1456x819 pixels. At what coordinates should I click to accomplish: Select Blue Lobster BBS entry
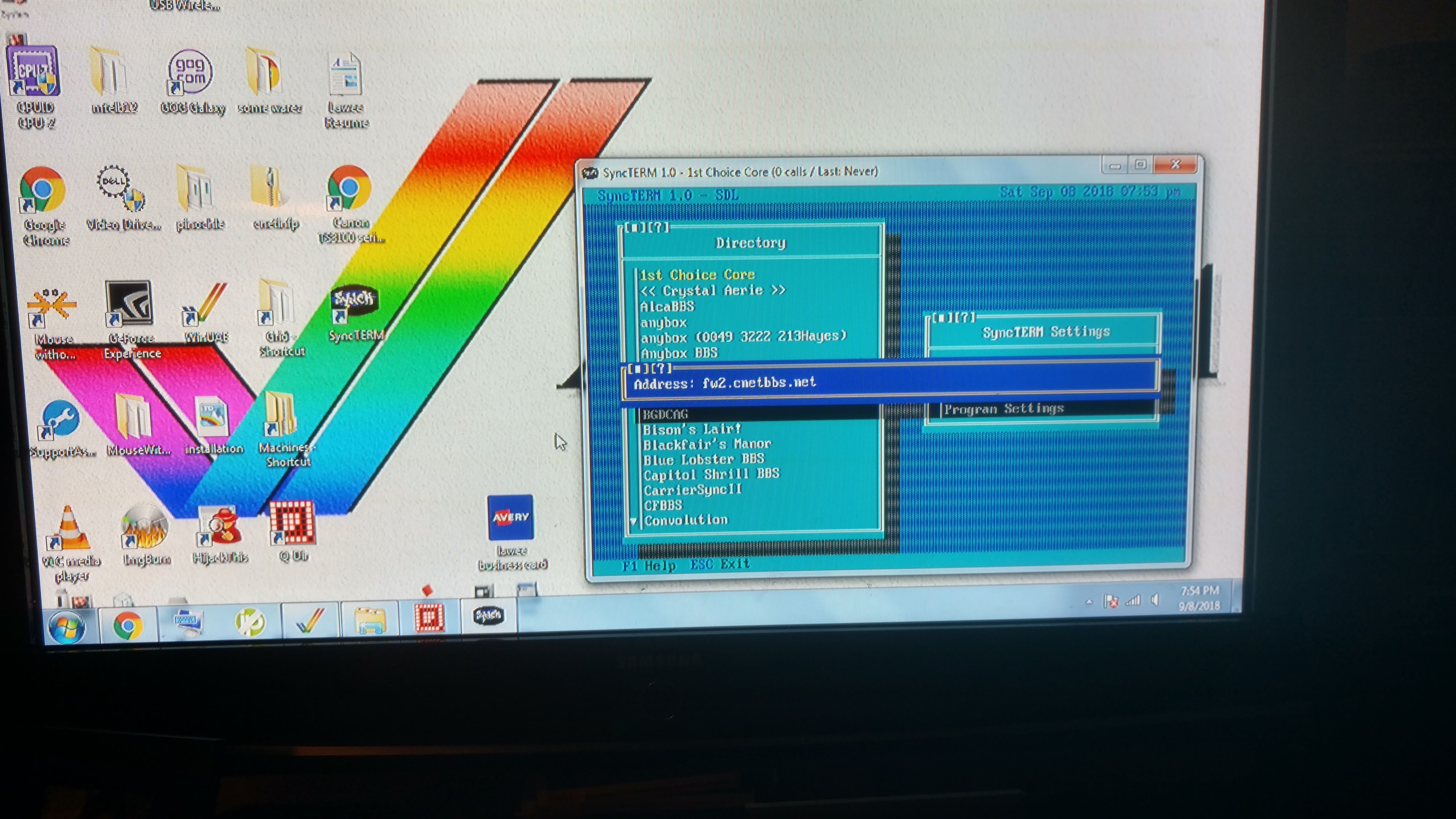pos(704,459)
